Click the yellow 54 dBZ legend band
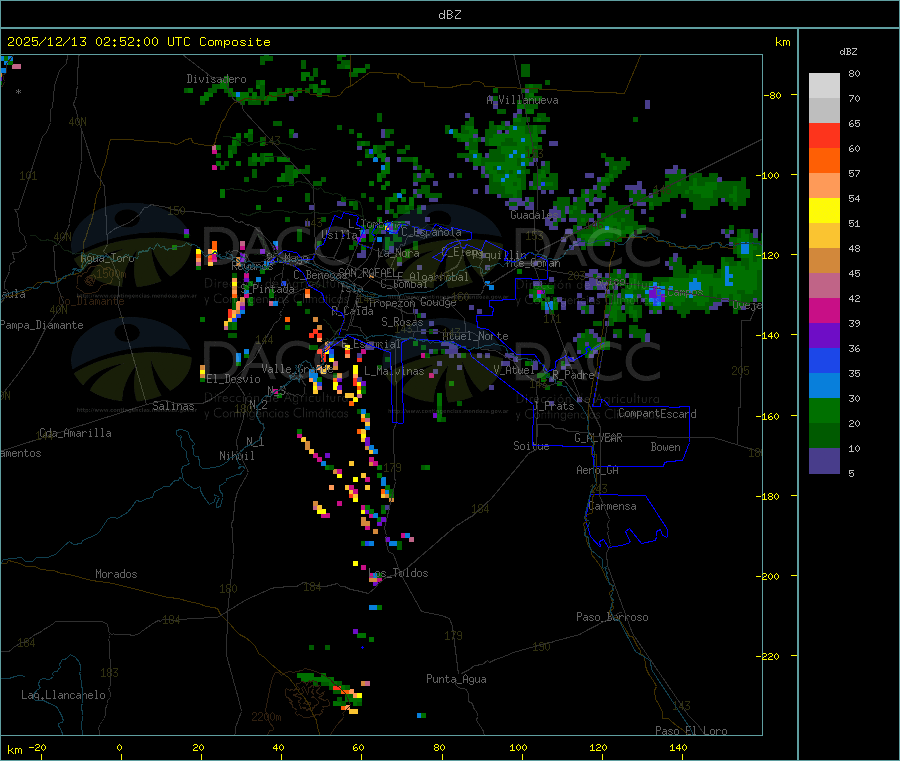900x761 pixels. (824, 211)
